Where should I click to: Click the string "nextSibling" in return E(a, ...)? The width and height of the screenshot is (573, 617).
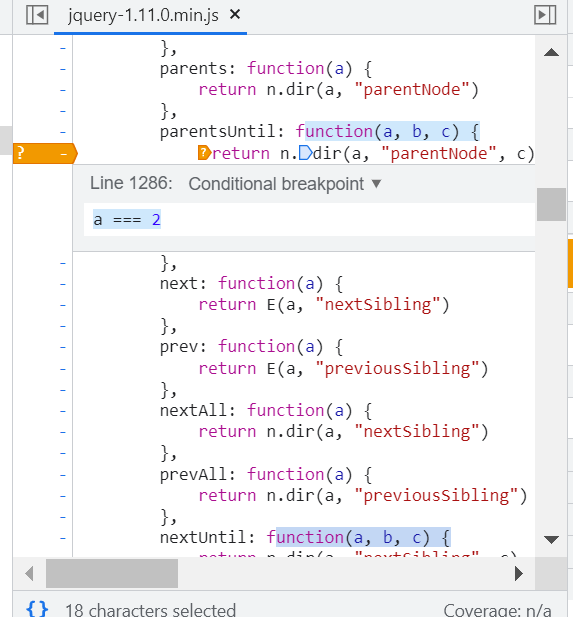(377, 305)
